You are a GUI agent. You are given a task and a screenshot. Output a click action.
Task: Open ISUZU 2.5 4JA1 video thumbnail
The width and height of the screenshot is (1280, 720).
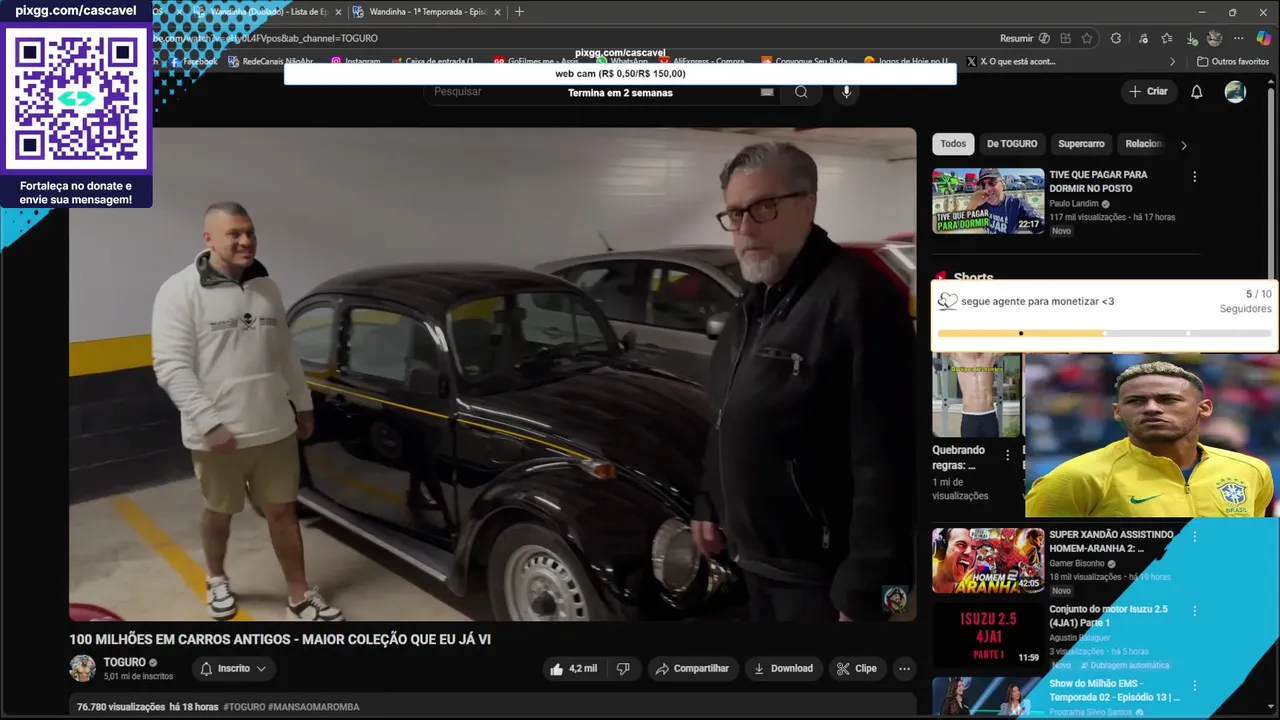[x=988, y=635]
